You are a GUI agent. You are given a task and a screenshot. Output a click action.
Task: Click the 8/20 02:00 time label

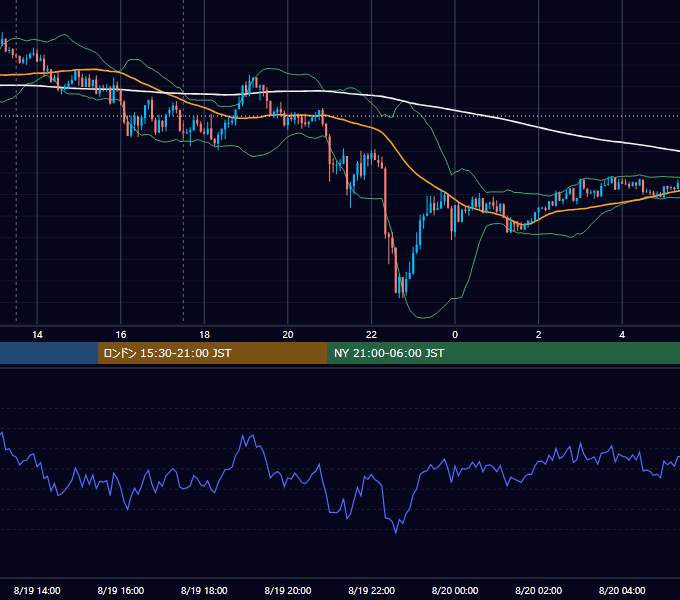coord(539,590)
